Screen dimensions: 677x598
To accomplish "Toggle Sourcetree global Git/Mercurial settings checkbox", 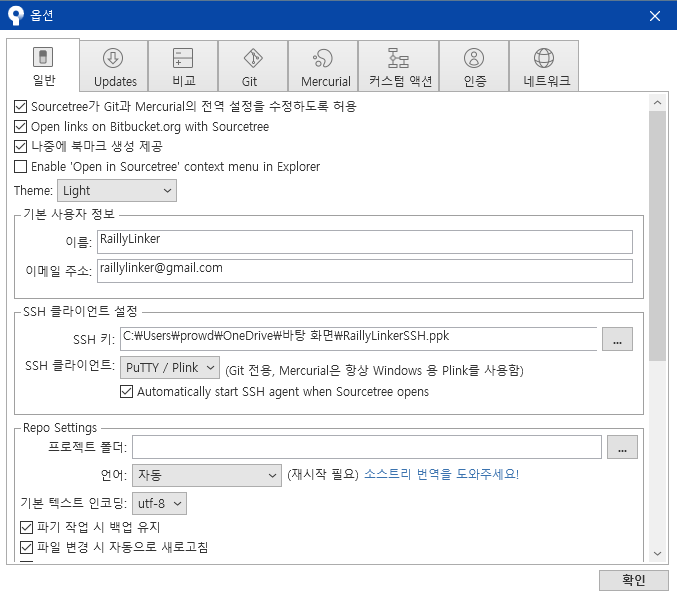I will coord(20,106).
